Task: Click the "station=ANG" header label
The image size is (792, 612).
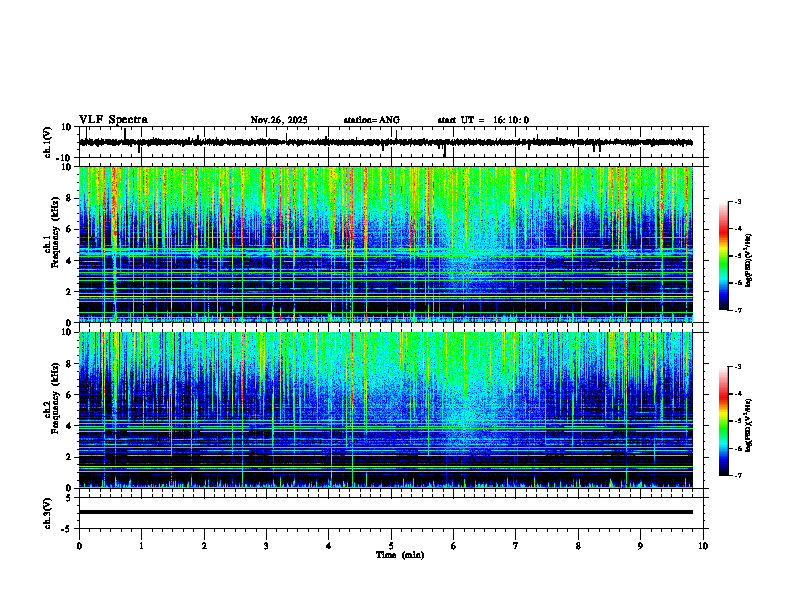Action: tap(372, 120)
